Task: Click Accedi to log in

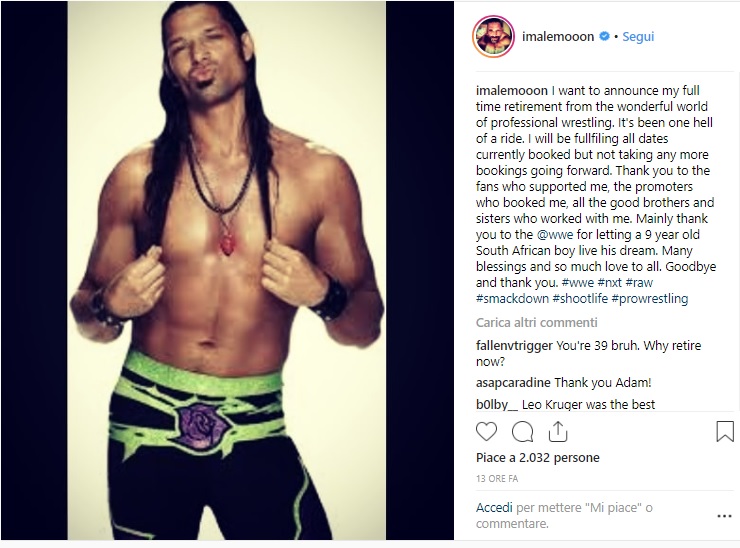Action: pos(494,508)
